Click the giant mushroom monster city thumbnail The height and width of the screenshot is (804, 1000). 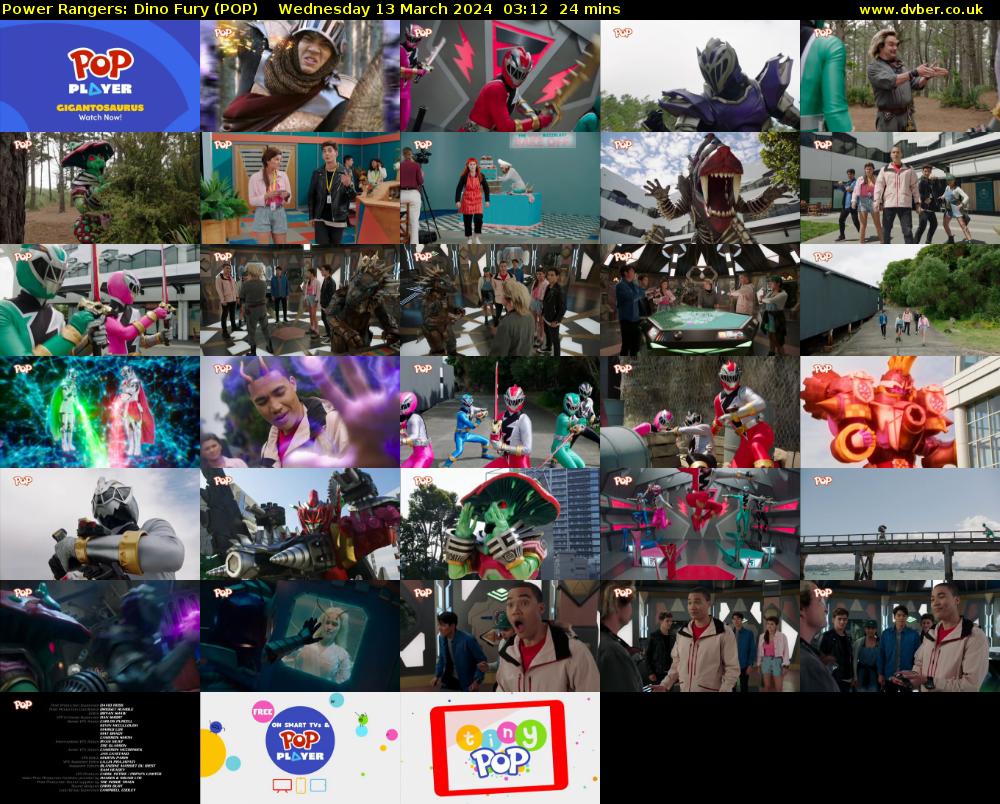(500, 524)
